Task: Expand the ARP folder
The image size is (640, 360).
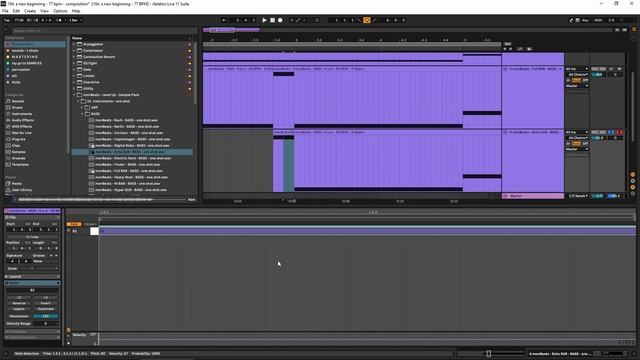Action: [x=82, y=107]
